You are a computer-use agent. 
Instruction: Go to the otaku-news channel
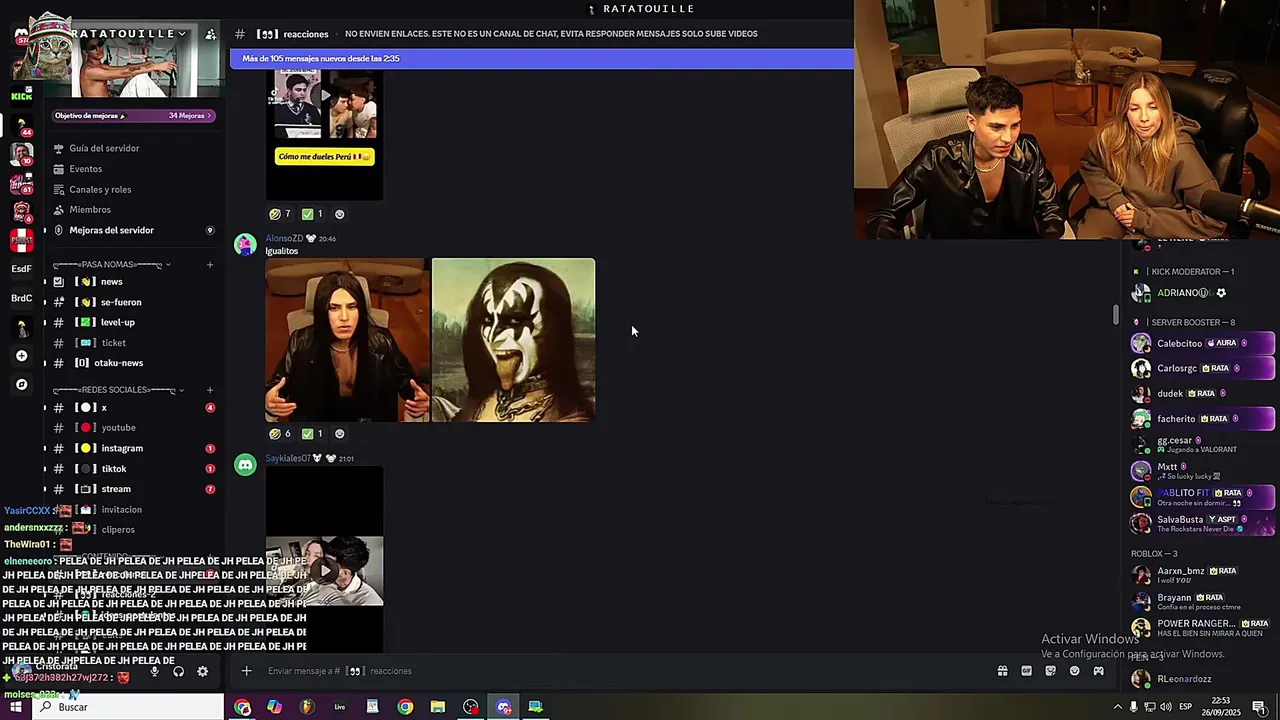tap(119, 363)
